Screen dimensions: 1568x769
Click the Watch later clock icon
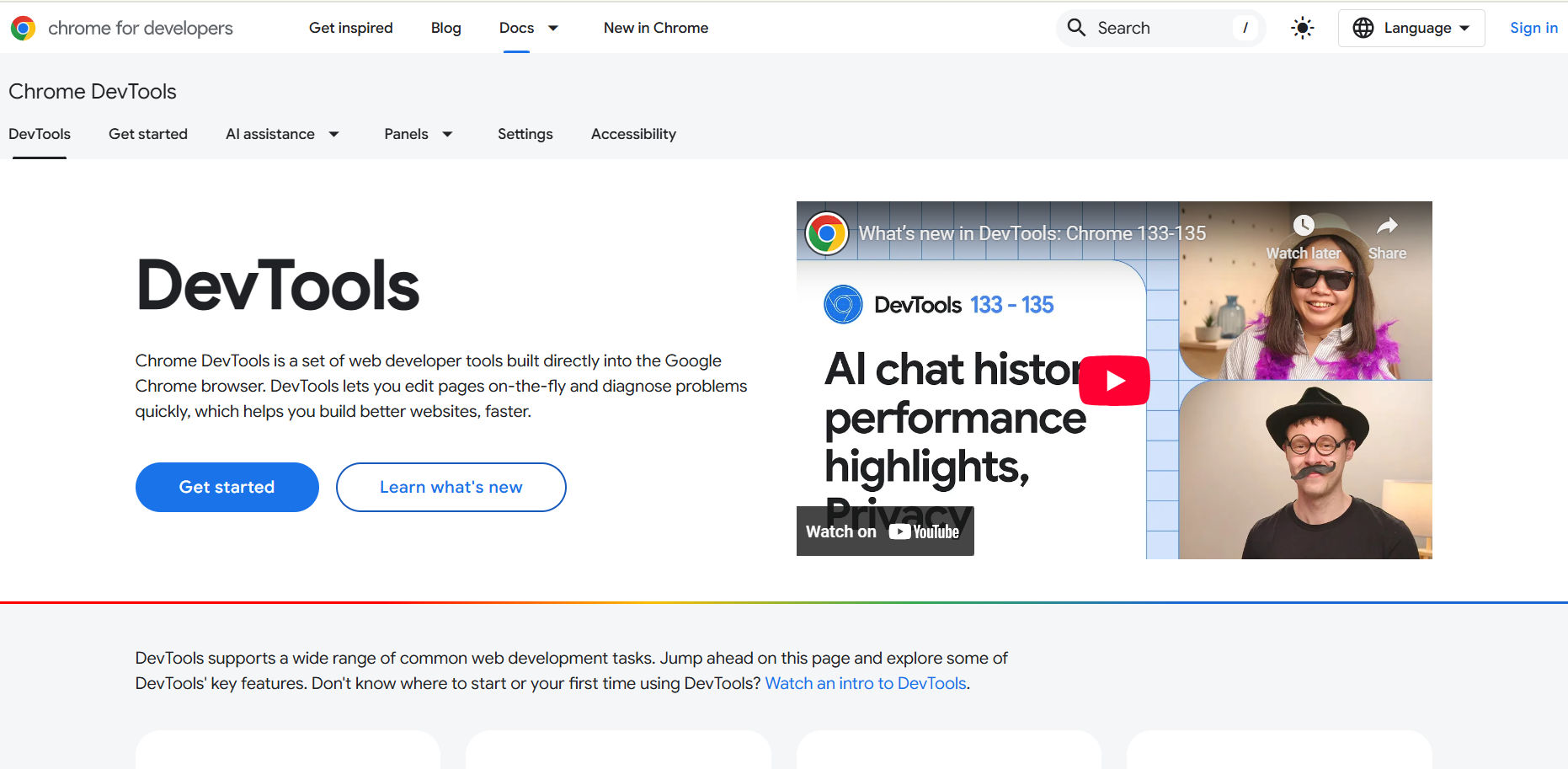1304,225
